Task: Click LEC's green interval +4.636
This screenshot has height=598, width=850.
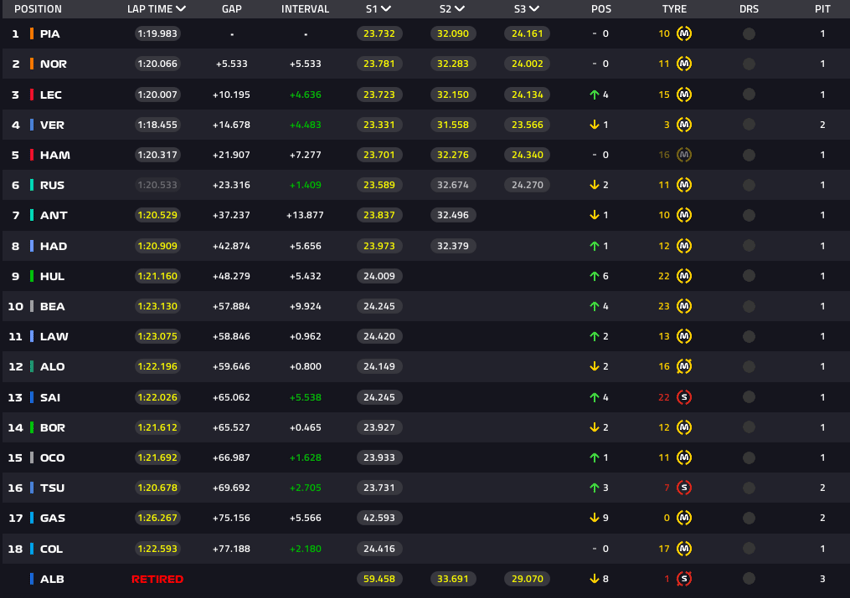Action: pos(305,94)
